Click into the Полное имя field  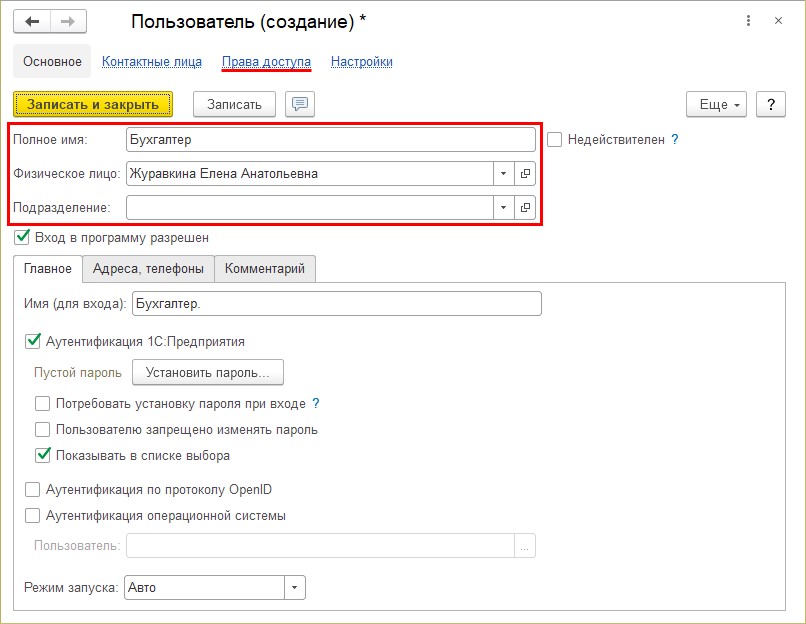click(x=331, y=140)
